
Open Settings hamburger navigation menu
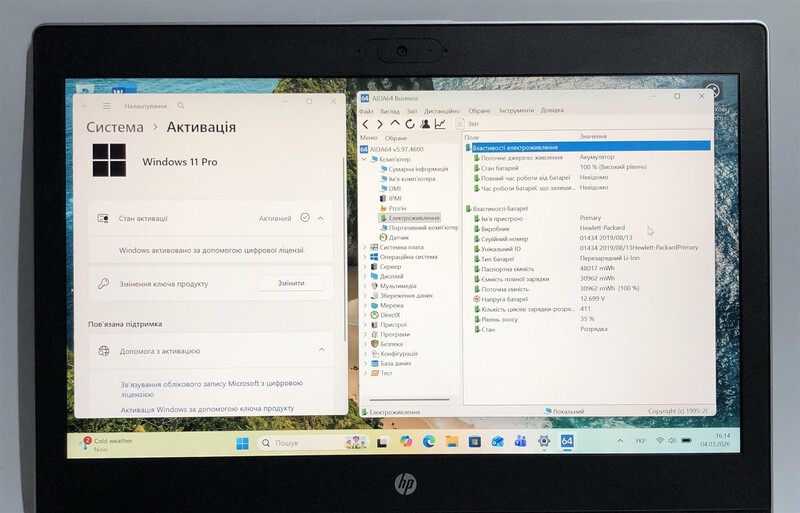[107, 106]
